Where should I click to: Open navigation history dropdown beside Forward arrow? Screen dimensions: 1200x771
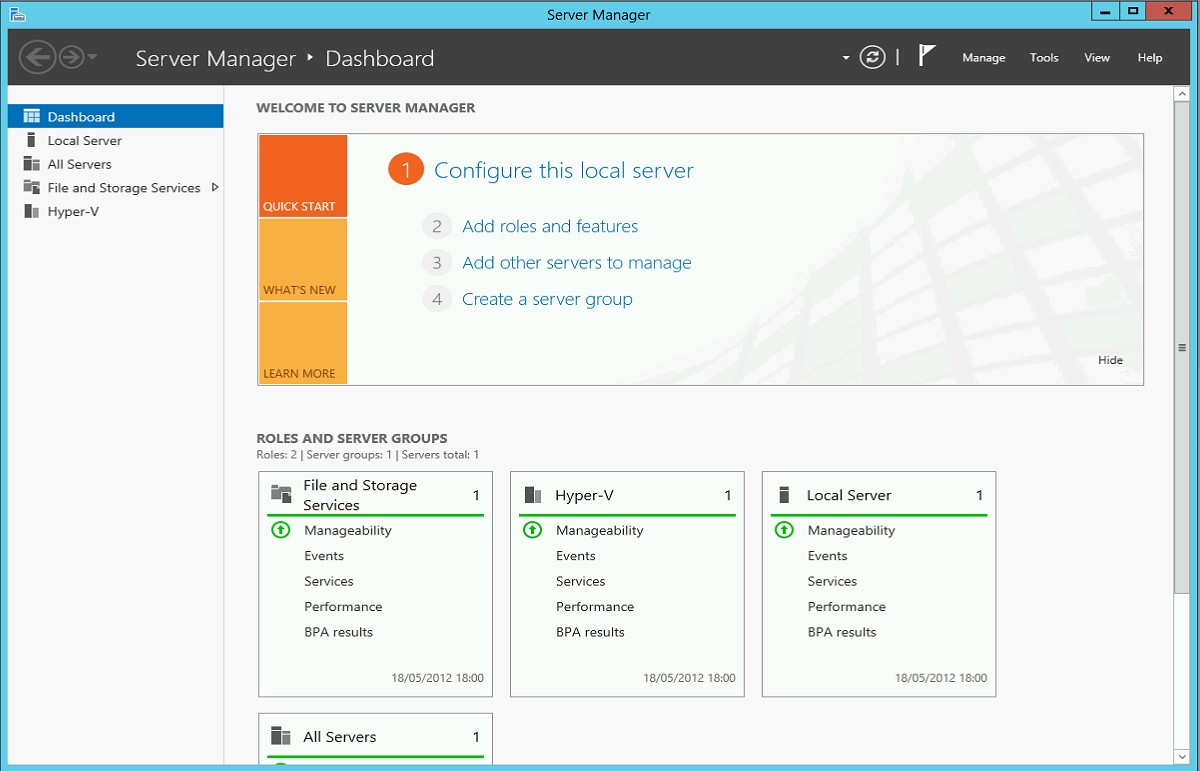tap(93, 57)
